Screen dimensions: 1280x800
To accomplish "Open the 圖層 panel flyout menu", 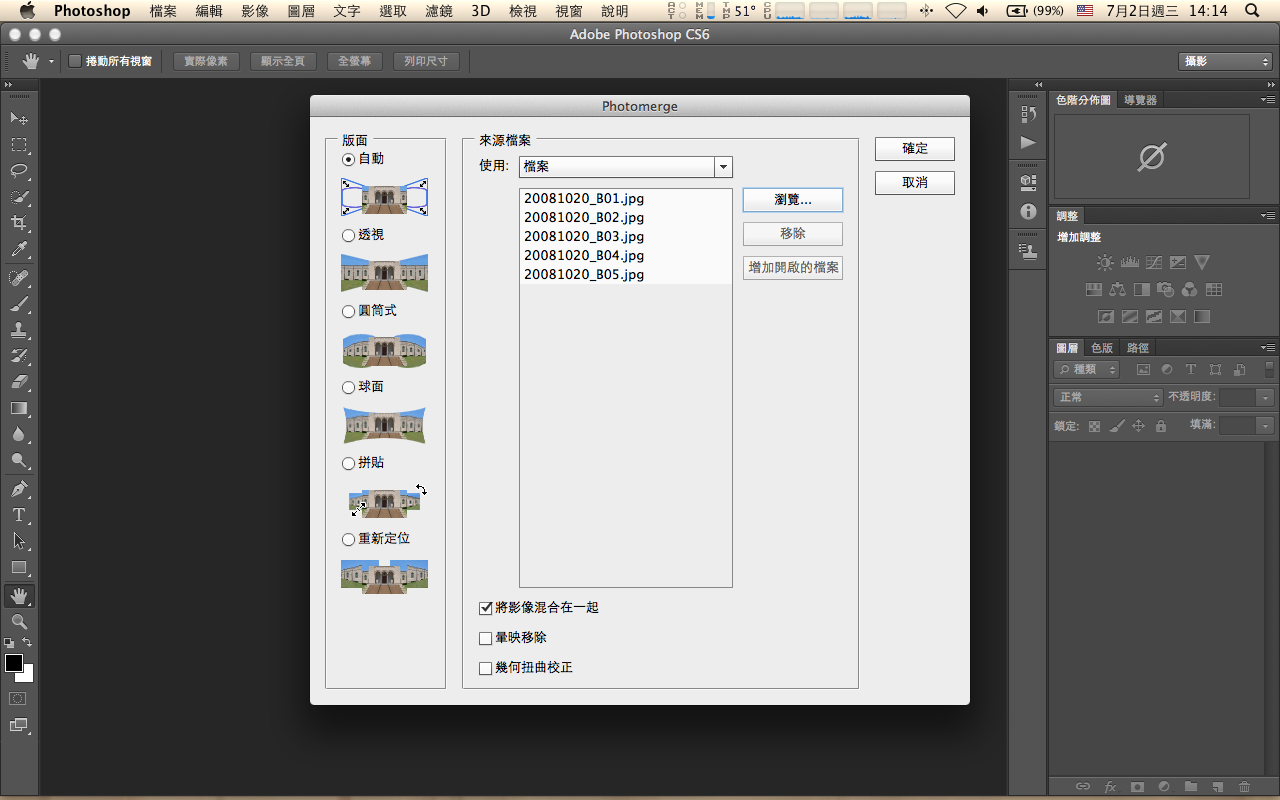I will (x=1268, y=347).
